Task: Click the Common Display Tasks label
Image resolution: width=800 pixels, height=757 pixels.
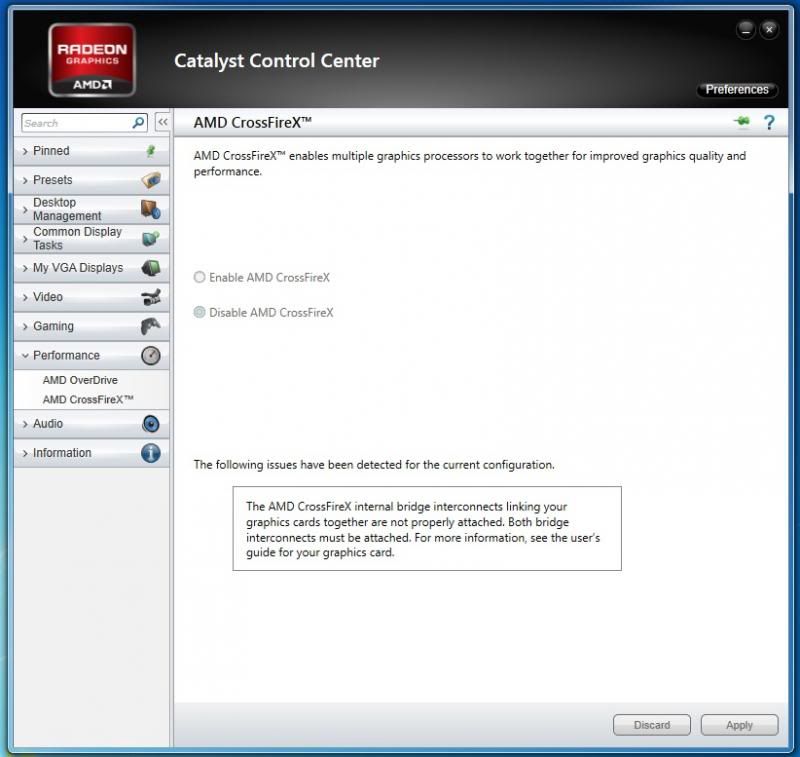Action: (77, 238)
